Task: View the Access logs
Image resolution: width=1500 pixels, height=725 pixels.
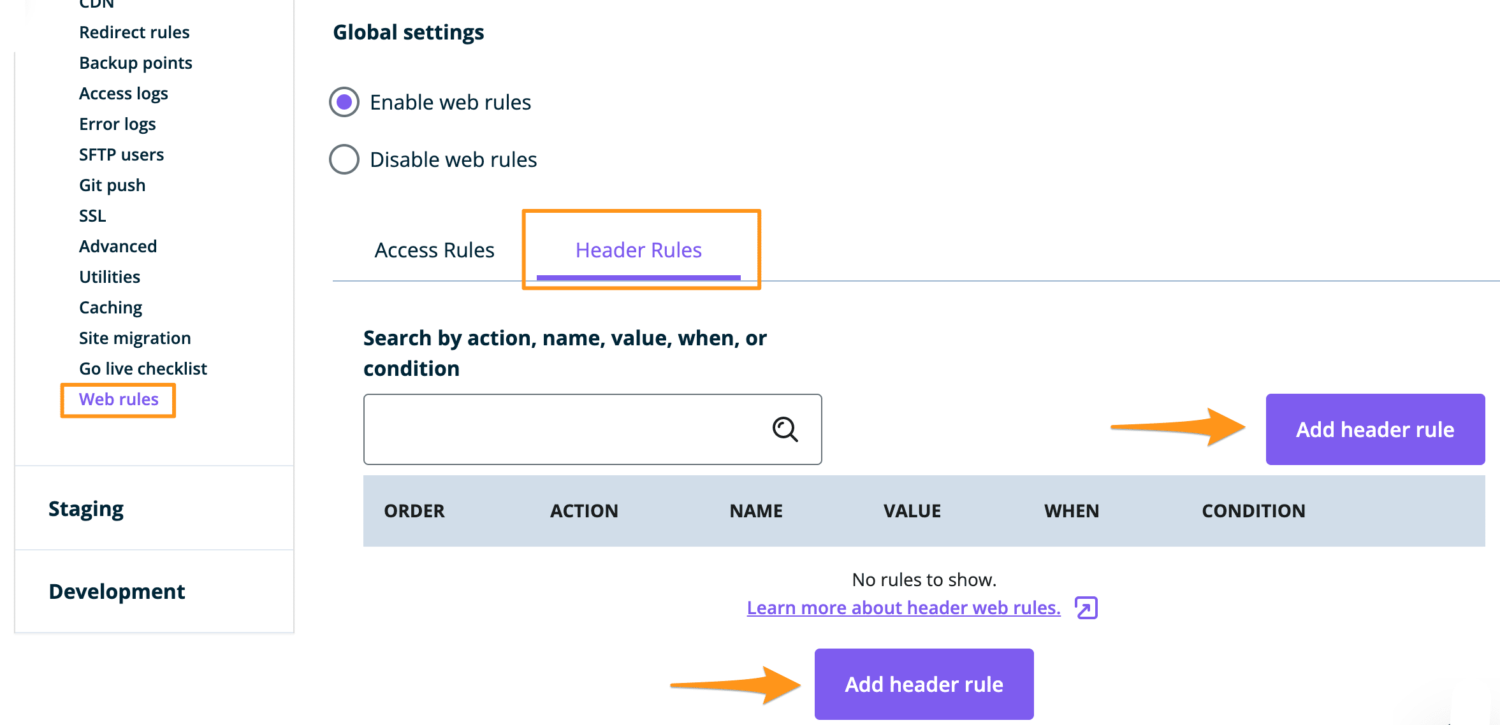Action: [123, 93]
